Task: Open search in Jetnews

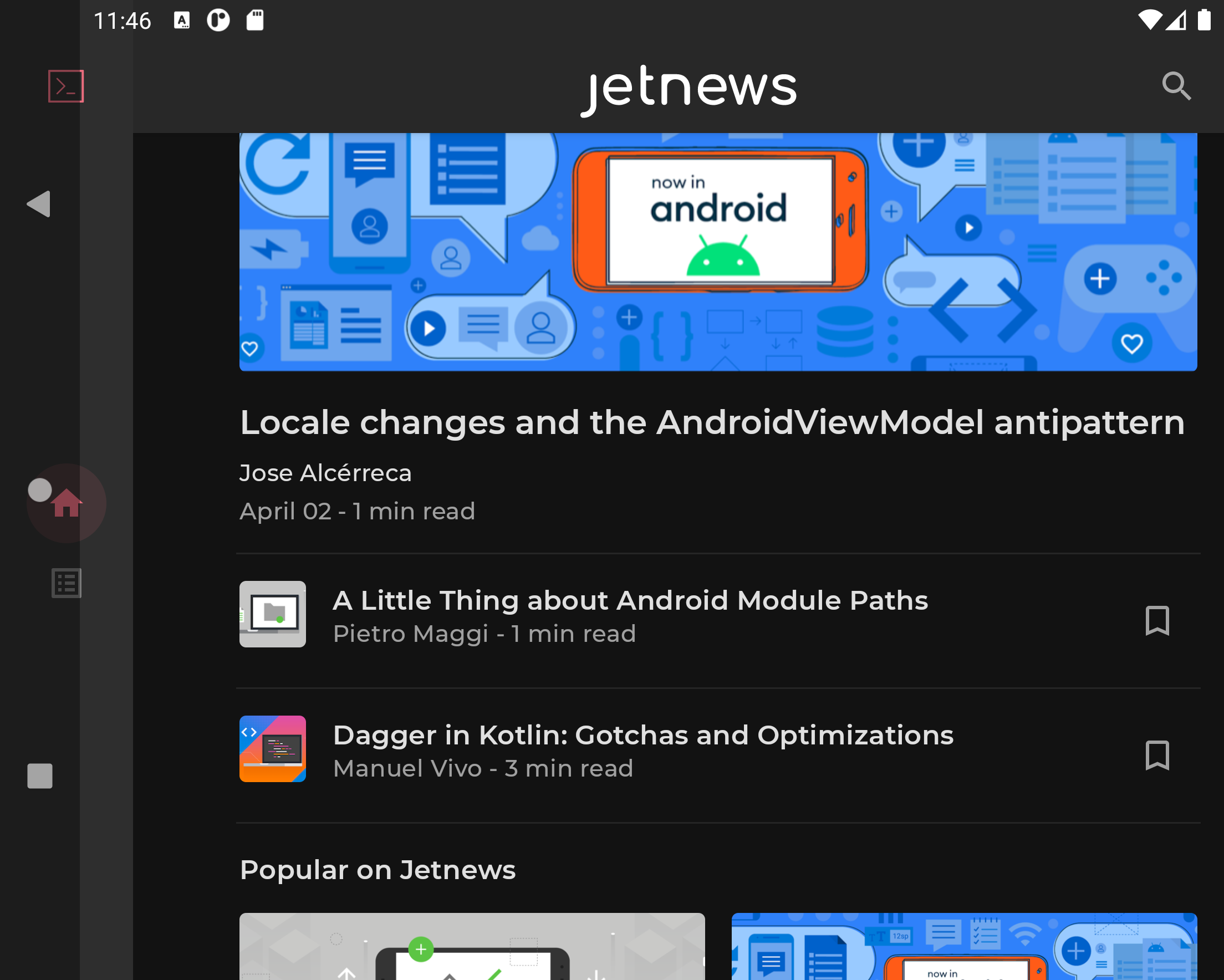Action: pos(1176,86)
